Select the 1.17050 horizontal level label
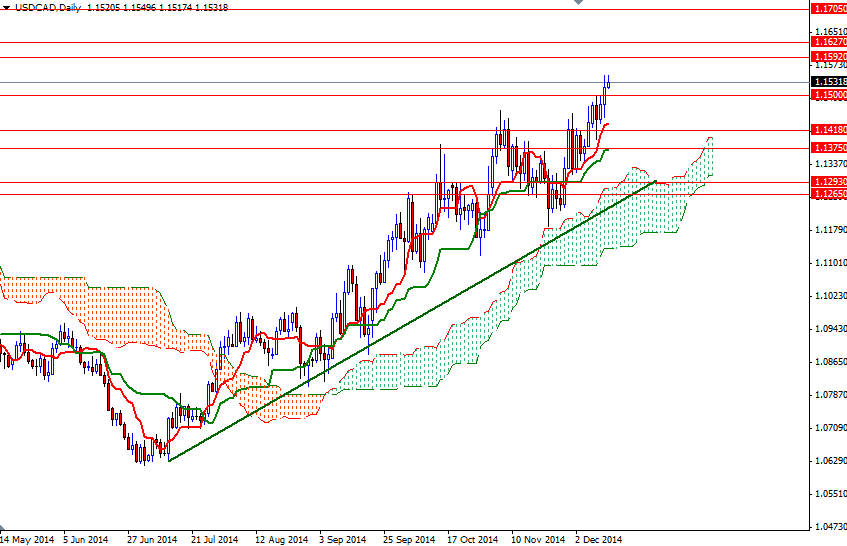The image size is (847, 546). (829, 9)
